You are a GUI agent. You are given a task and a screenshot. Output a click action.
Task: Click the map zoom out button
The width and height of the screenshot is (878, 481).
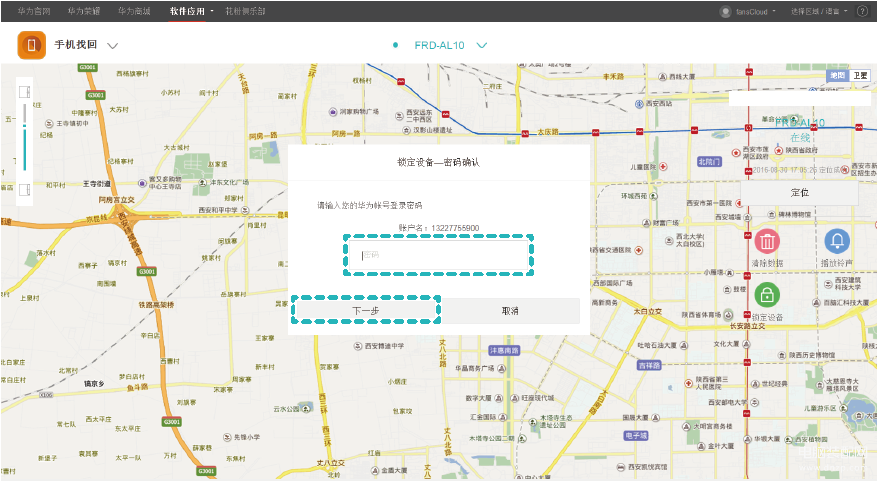pos(24,190)
